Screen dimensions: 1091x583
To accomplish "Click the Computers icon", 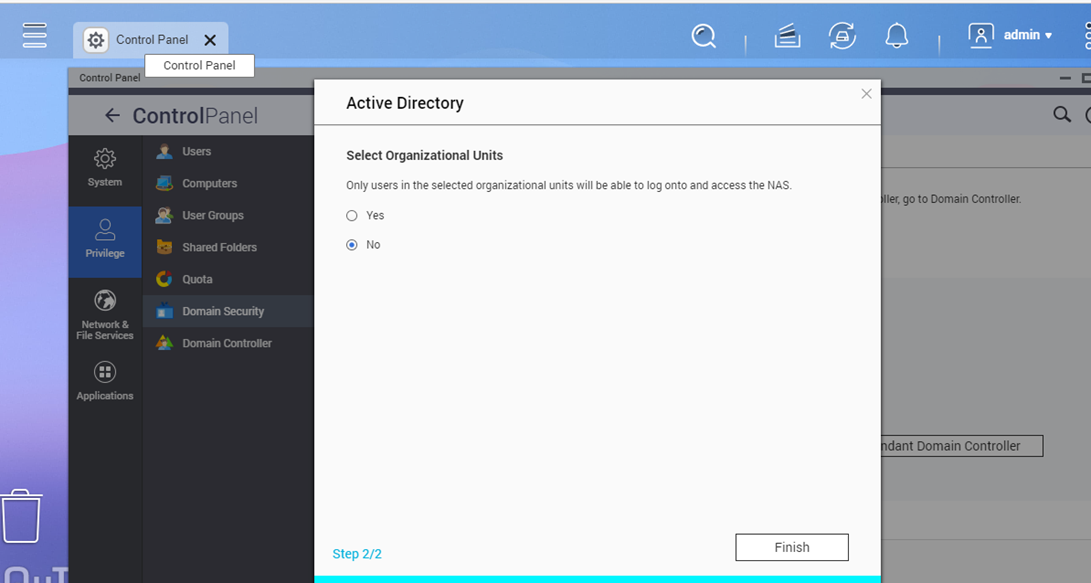I will coord(164,183).
